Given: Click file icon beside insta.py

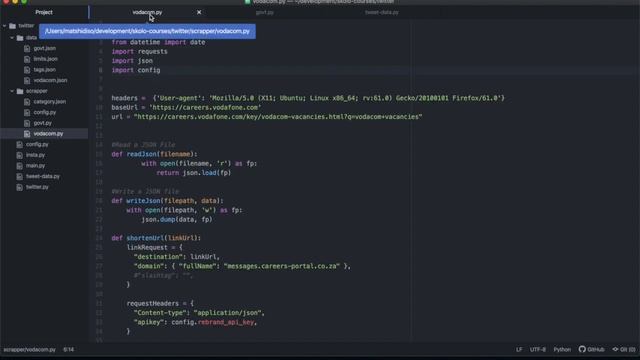Looking at the screenshot, I should point(20,155).
